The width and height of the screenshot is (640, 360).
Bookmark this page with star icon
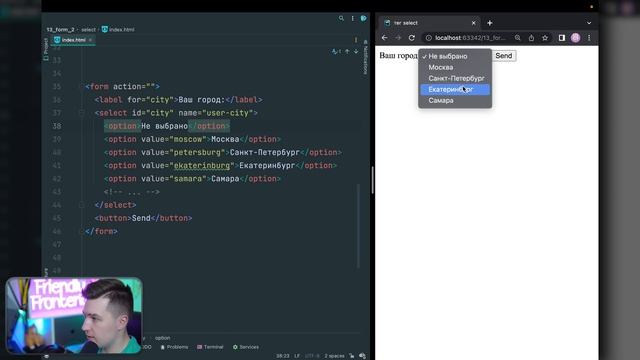tap(544, 38)
